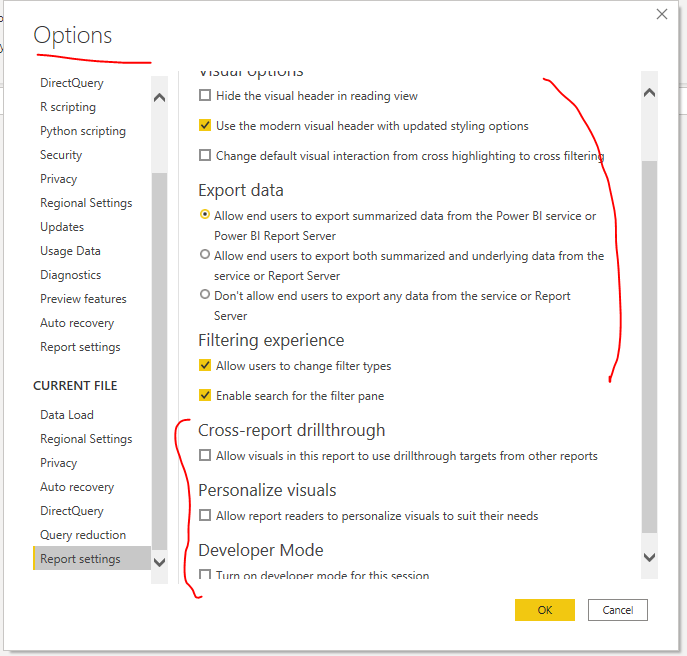Uncheck Use the modern visual header option
This screenshot has width=687, height=656.
point(205,125)
